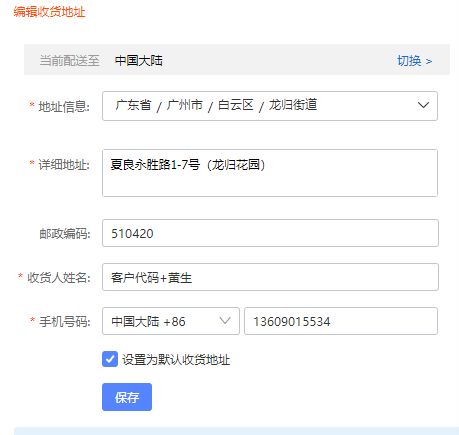Click the 编辑收货地址 heading
The height and width of the screenshot is (435, 459).
point(49,12)
